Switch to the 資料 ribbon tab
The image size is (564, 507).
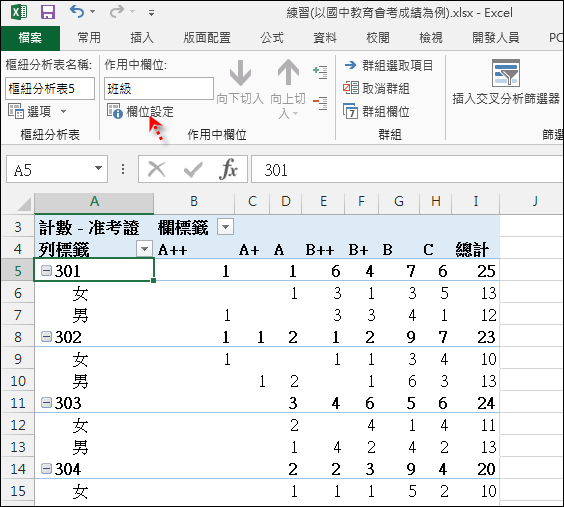point(325,38)
